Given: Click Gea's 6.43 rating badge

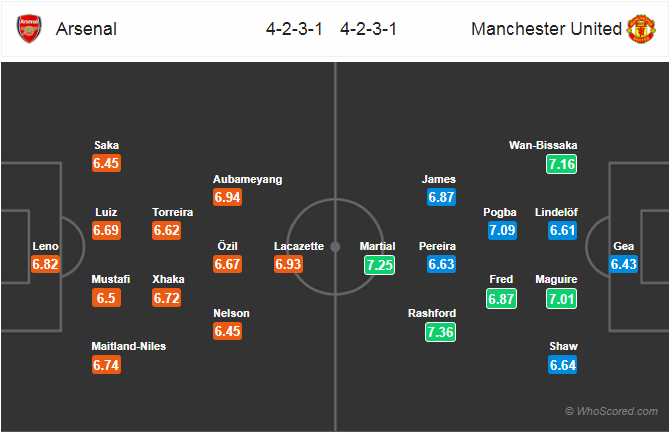Looking at the screenshot, I should click(x=623, y=264).
